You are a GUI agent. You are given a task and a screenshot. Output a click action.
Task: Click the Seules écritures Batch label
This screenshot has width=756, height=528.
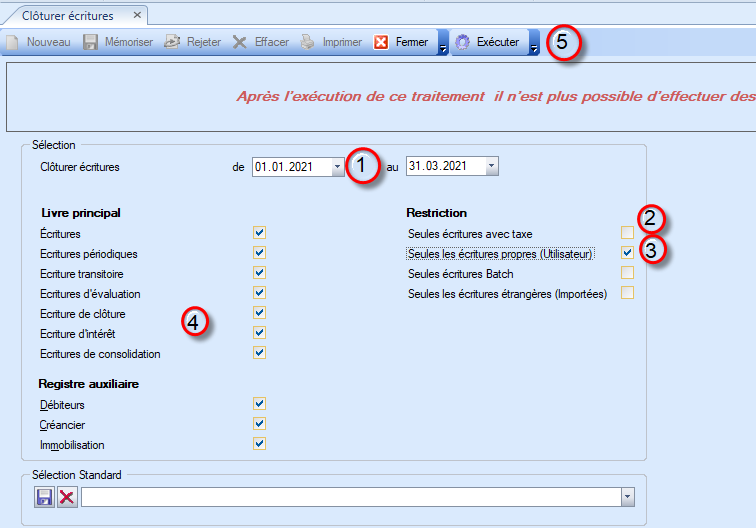coord(460,274)
